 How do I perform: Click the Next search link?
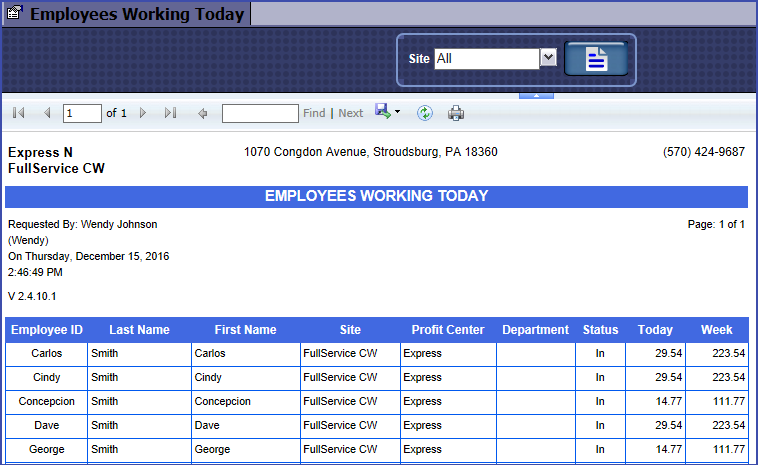click(351, 114)
